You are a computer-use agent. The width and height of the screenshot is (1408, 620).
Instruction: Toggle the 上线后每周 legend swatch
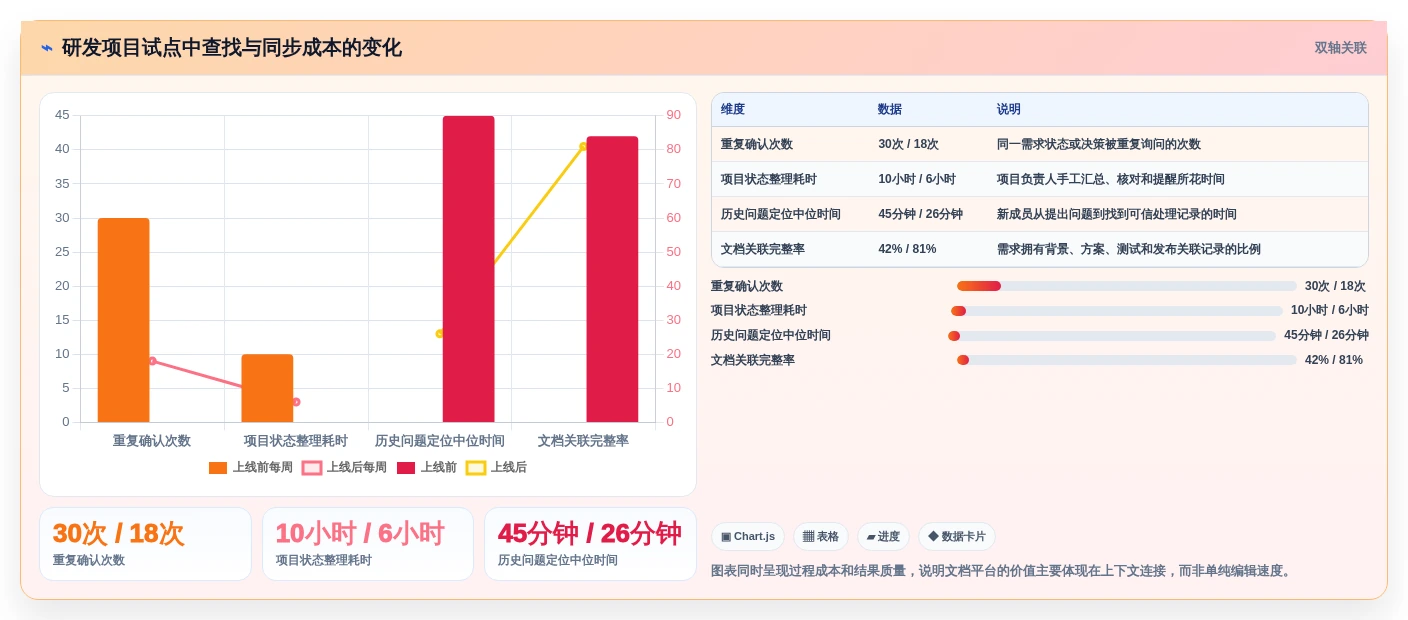[x=312, y=468]
